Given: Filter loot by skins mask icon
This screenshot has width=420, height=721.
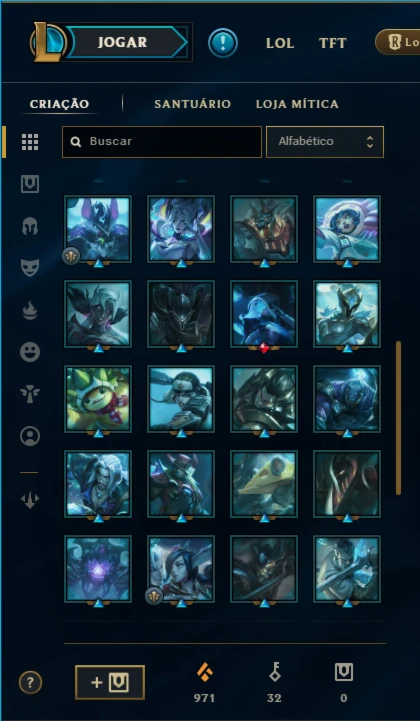Looking at the screenshot, I should tap(30, 267).
